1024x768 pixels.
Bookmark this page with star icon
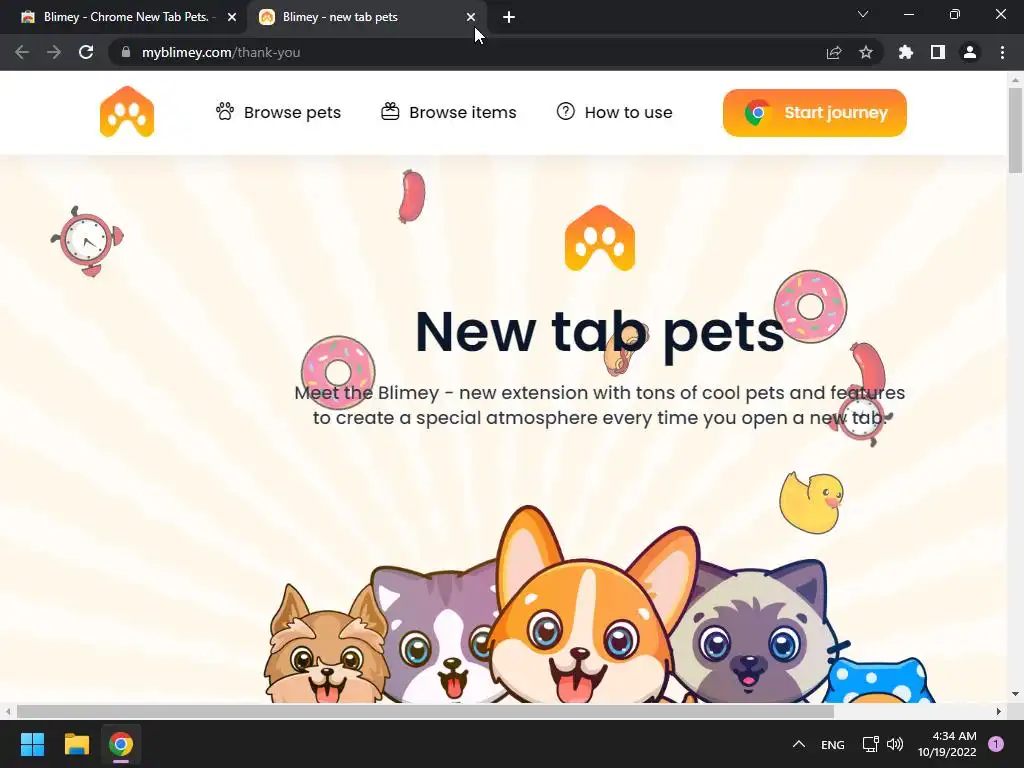pos(866,52)
